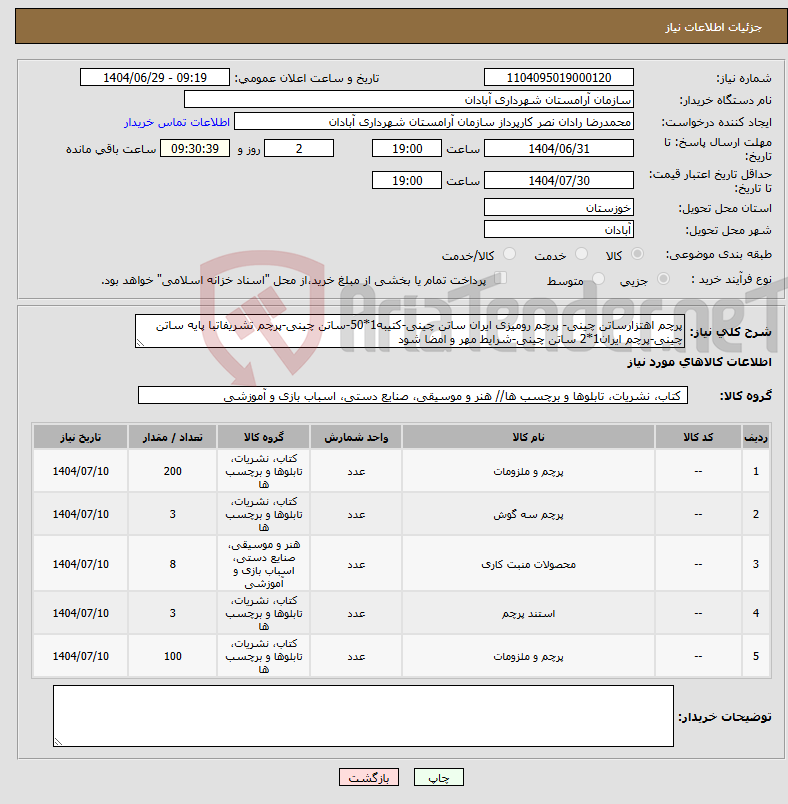Click price validity date 1404/07/30
The image size is (788, 804).
pos(559,180)
